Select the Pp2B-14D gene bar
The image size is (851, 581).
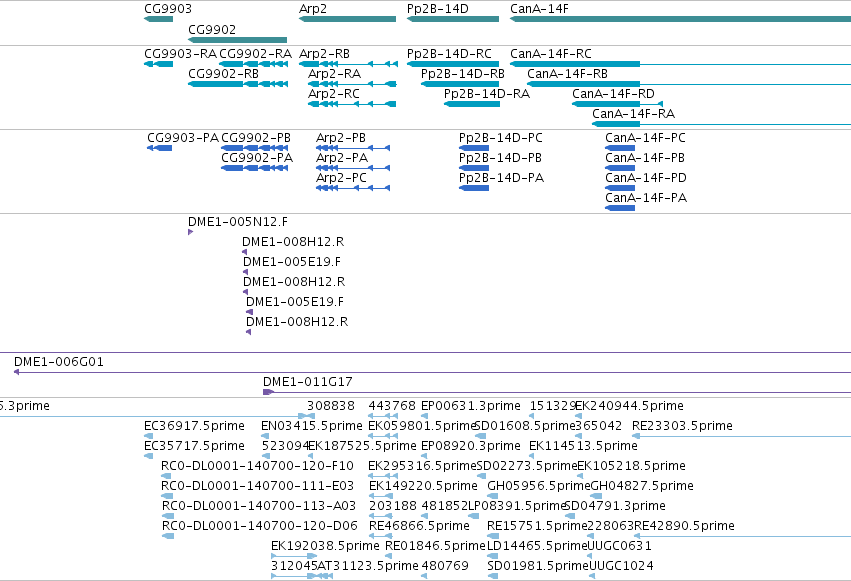[x=453, y=19]
